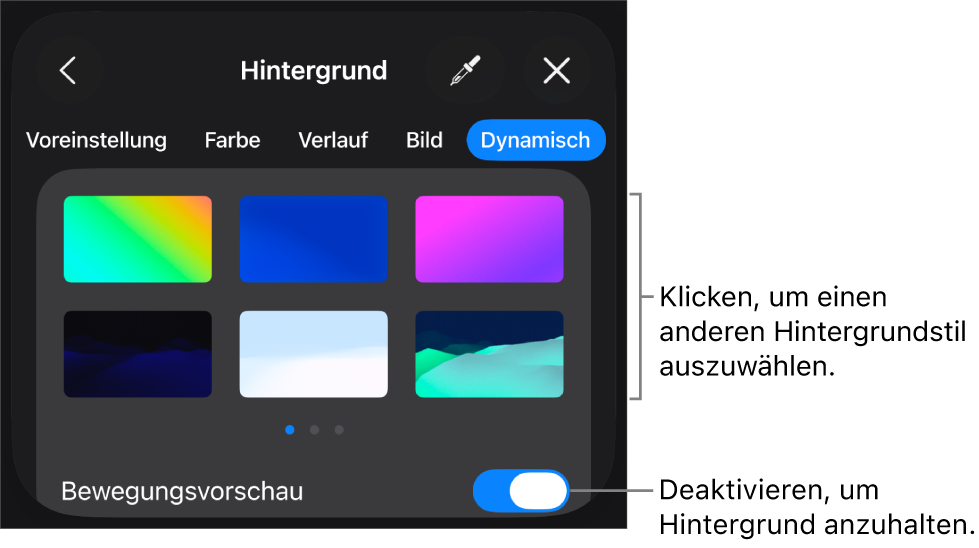Select the teal hills landscape background
This screenshot has height=548, width=979.
coord(490,354)
